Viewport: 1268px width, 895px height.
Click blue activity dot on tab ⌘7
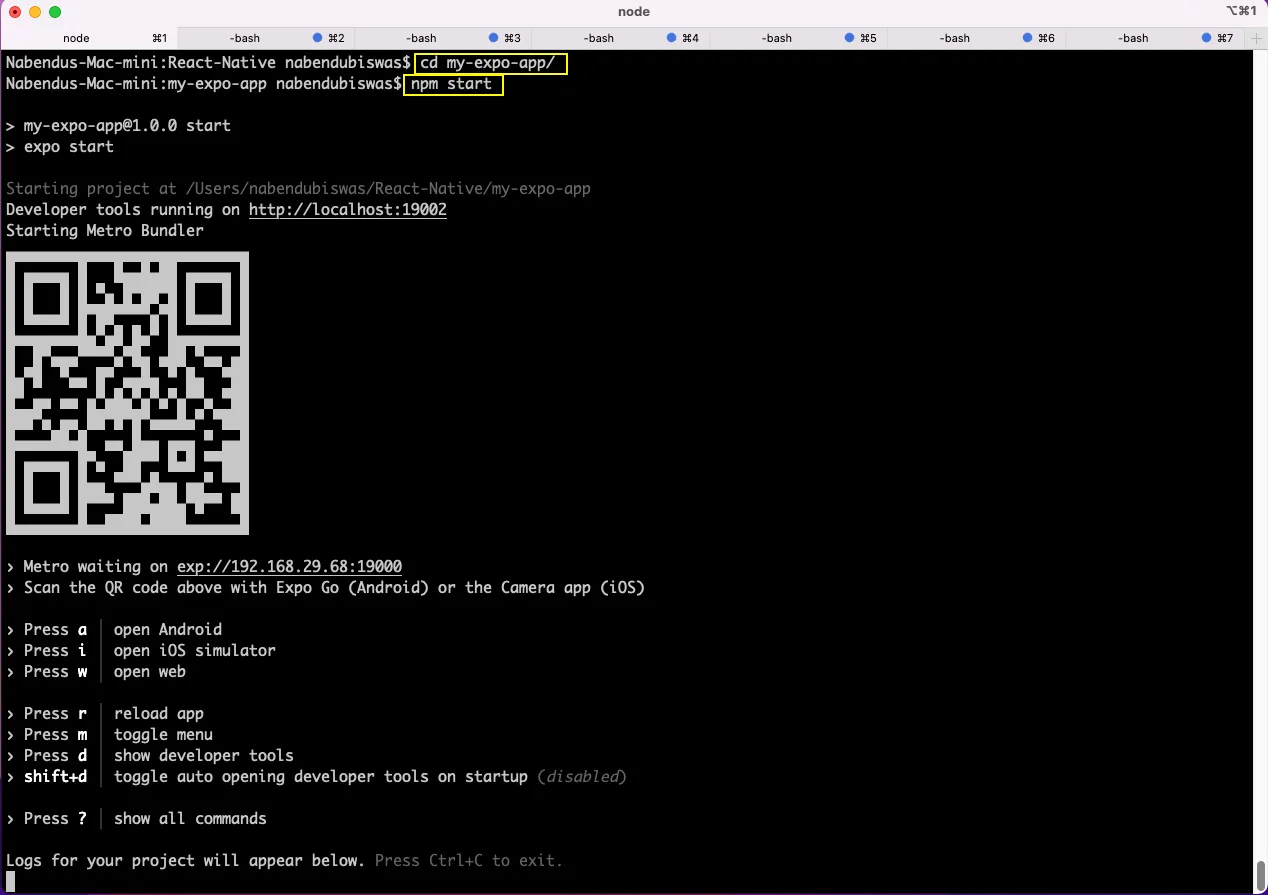pos(1206,38)
